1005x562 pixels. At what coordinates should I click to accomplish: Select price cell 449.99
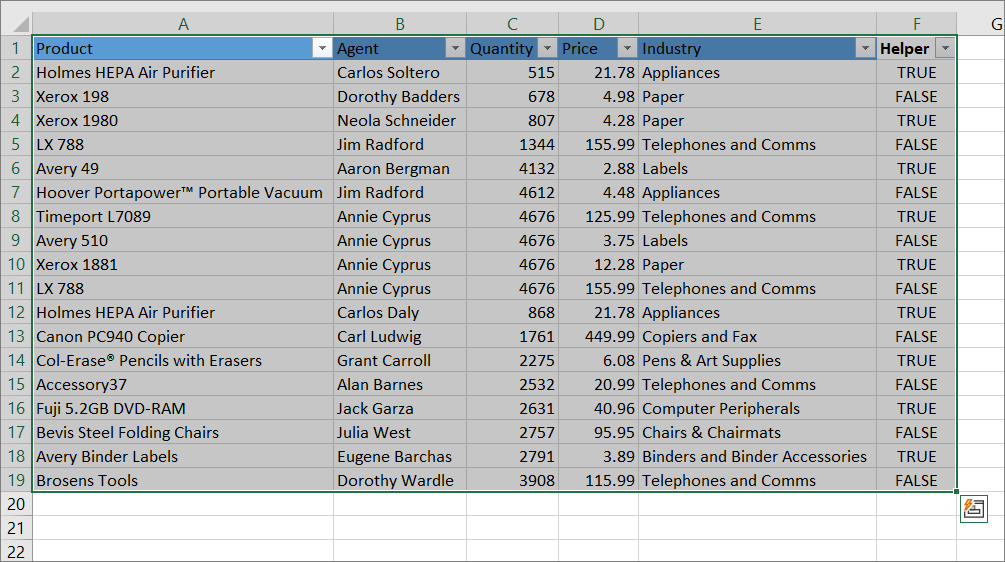pyautogui.click(x=599, y=336)
